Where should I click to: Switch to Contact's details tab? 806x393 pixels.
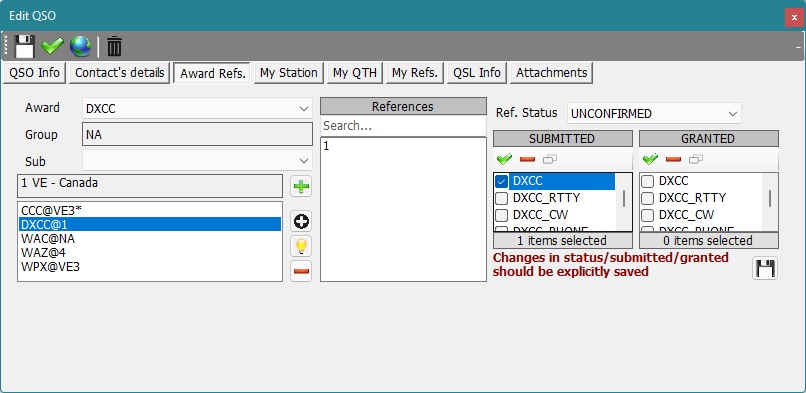coord(119,73)
